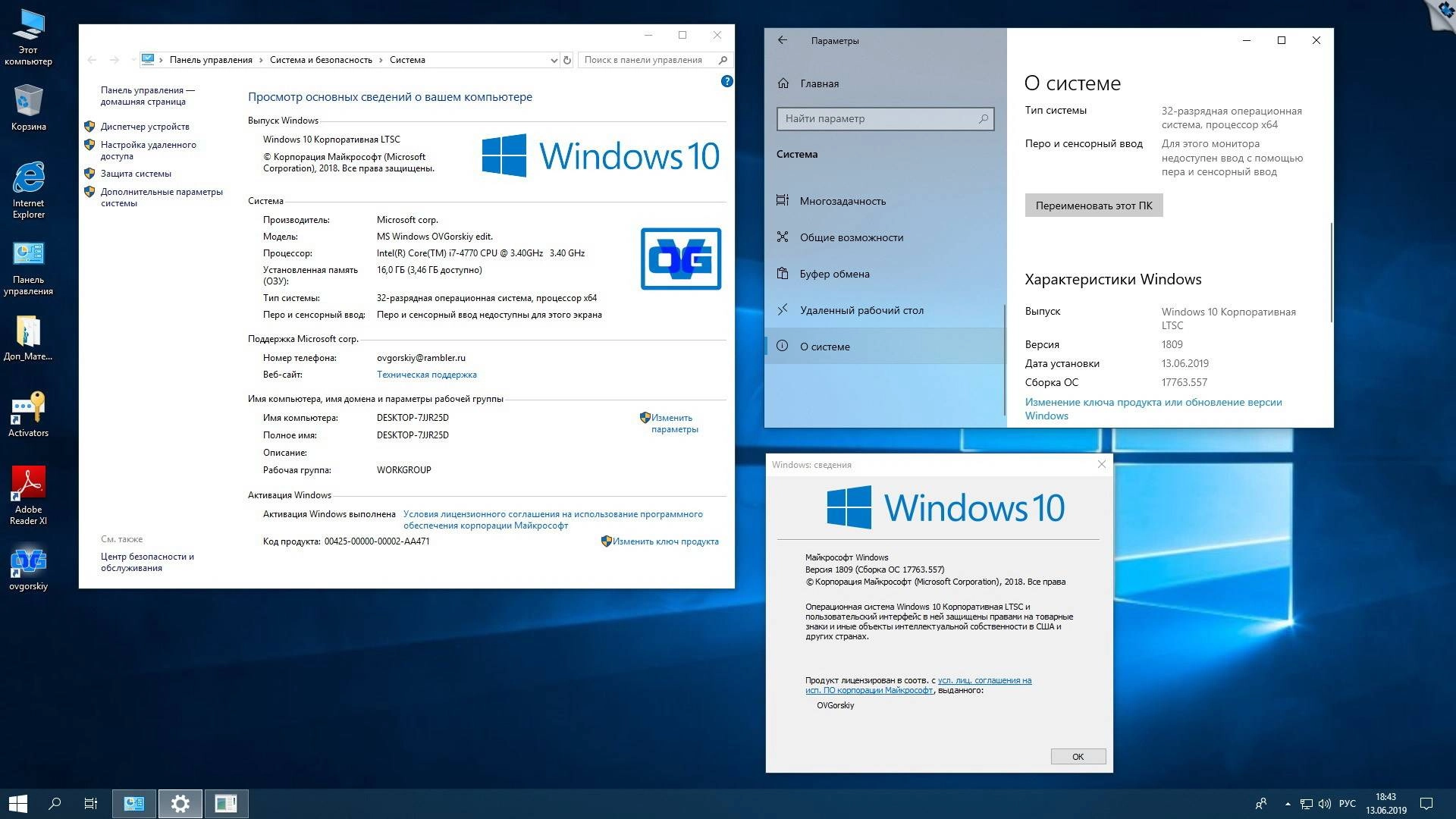Open taskbar search magnifier
The image size is (1456, 819).
click(x=55, y=804)
